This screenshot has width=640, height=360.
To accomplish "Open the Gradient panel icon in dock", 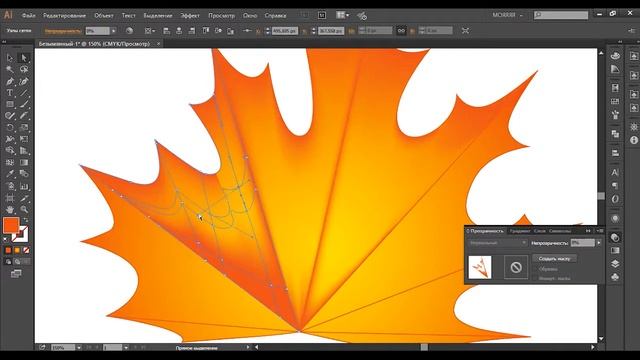I will [x=615, y=250].
